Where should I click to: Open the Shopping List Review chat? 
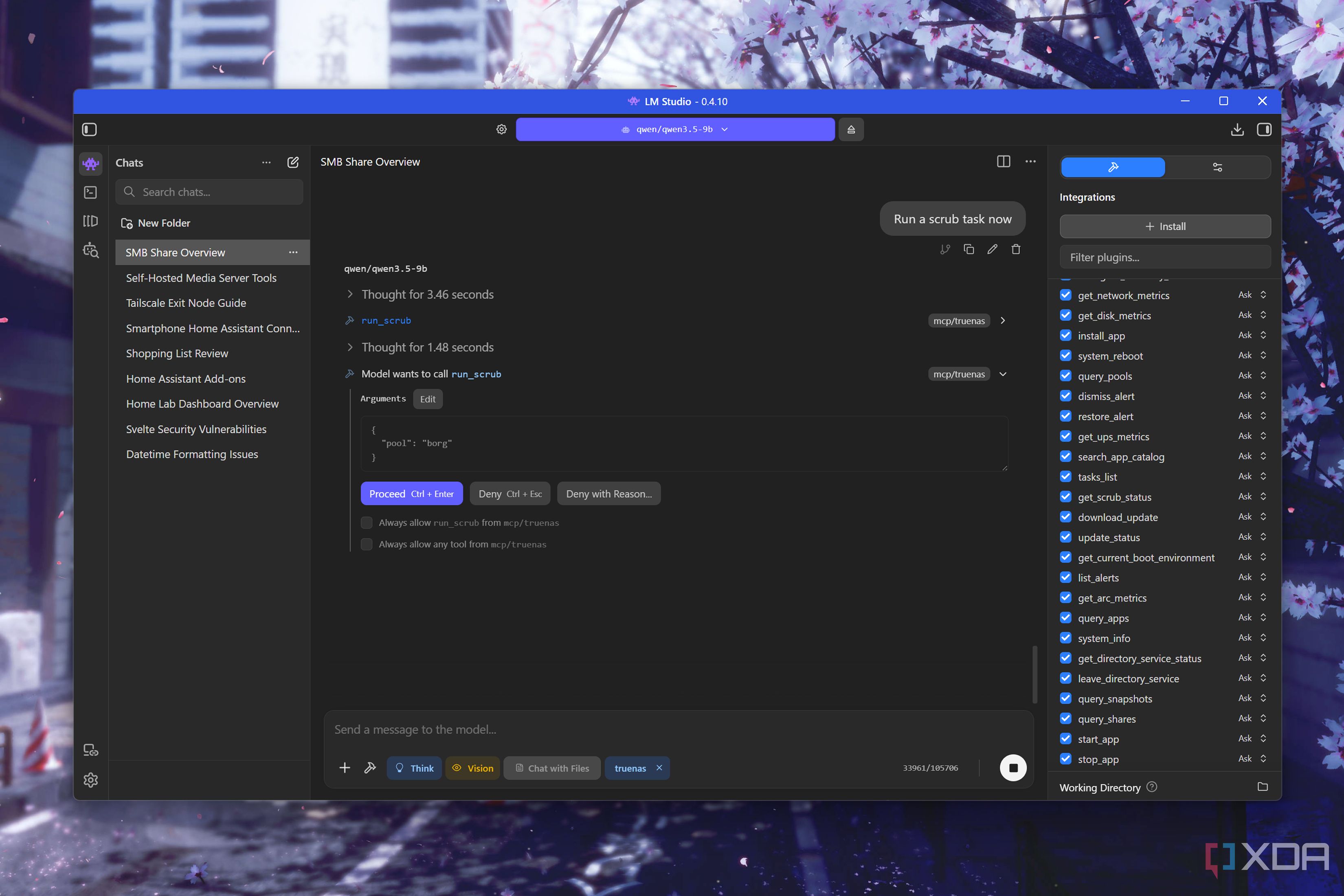point(213,354)
